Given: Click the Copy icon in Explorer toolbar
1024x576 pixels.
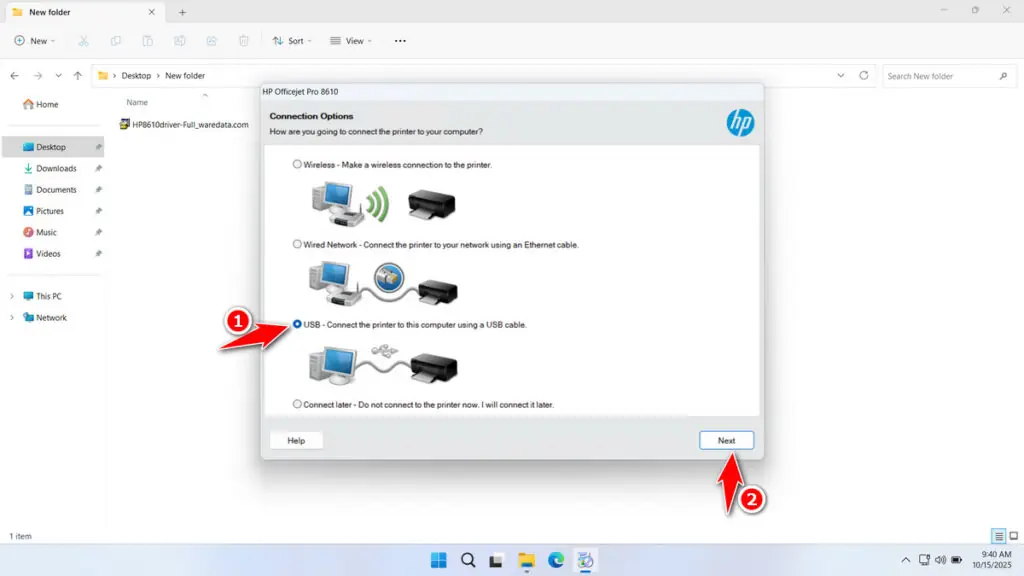Looking at the screenshot, I should (116, 40).
